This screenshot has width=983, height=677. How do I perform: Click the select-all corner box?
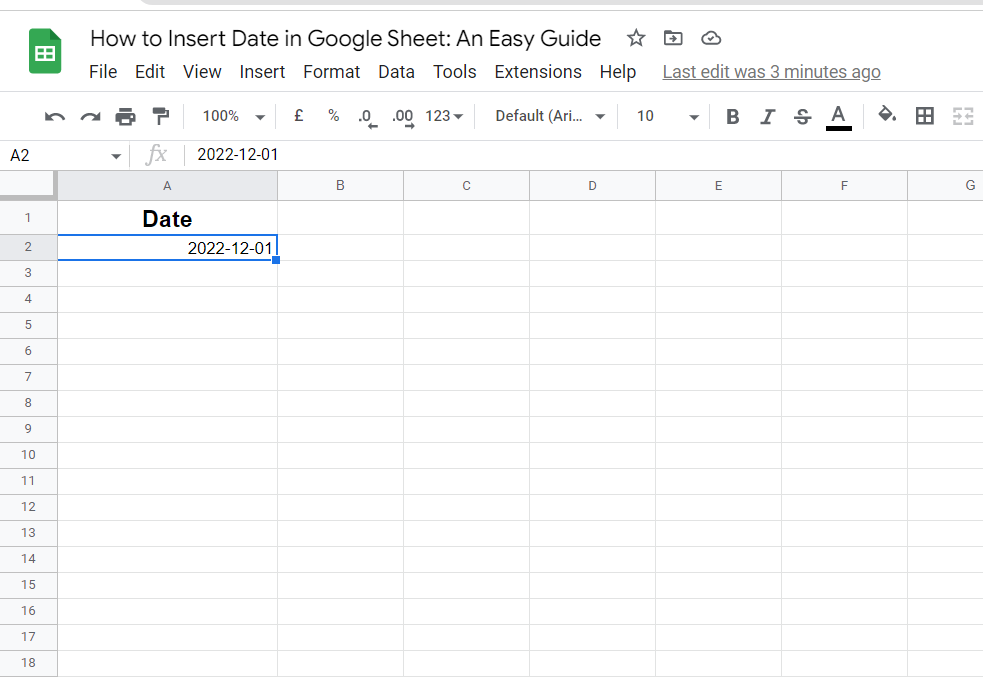pyautogui.click(x=28, y=185)
